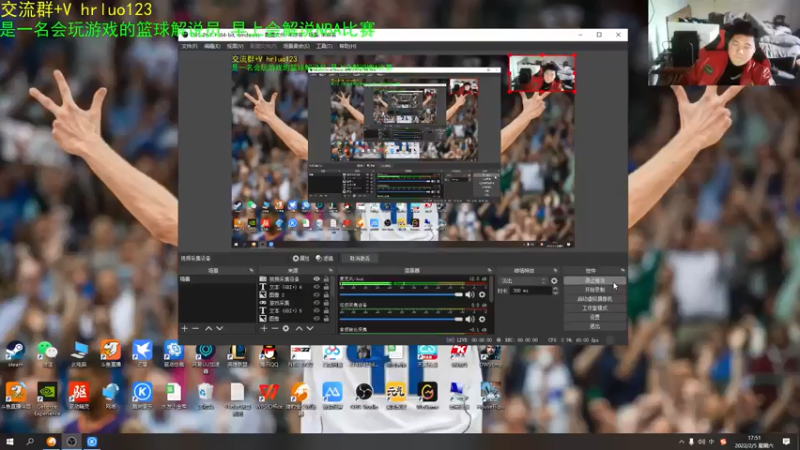Click 开始录制 start recording button
Image resolution: width=800 pixels, height=450 pixels.
(x=594, y=290)
